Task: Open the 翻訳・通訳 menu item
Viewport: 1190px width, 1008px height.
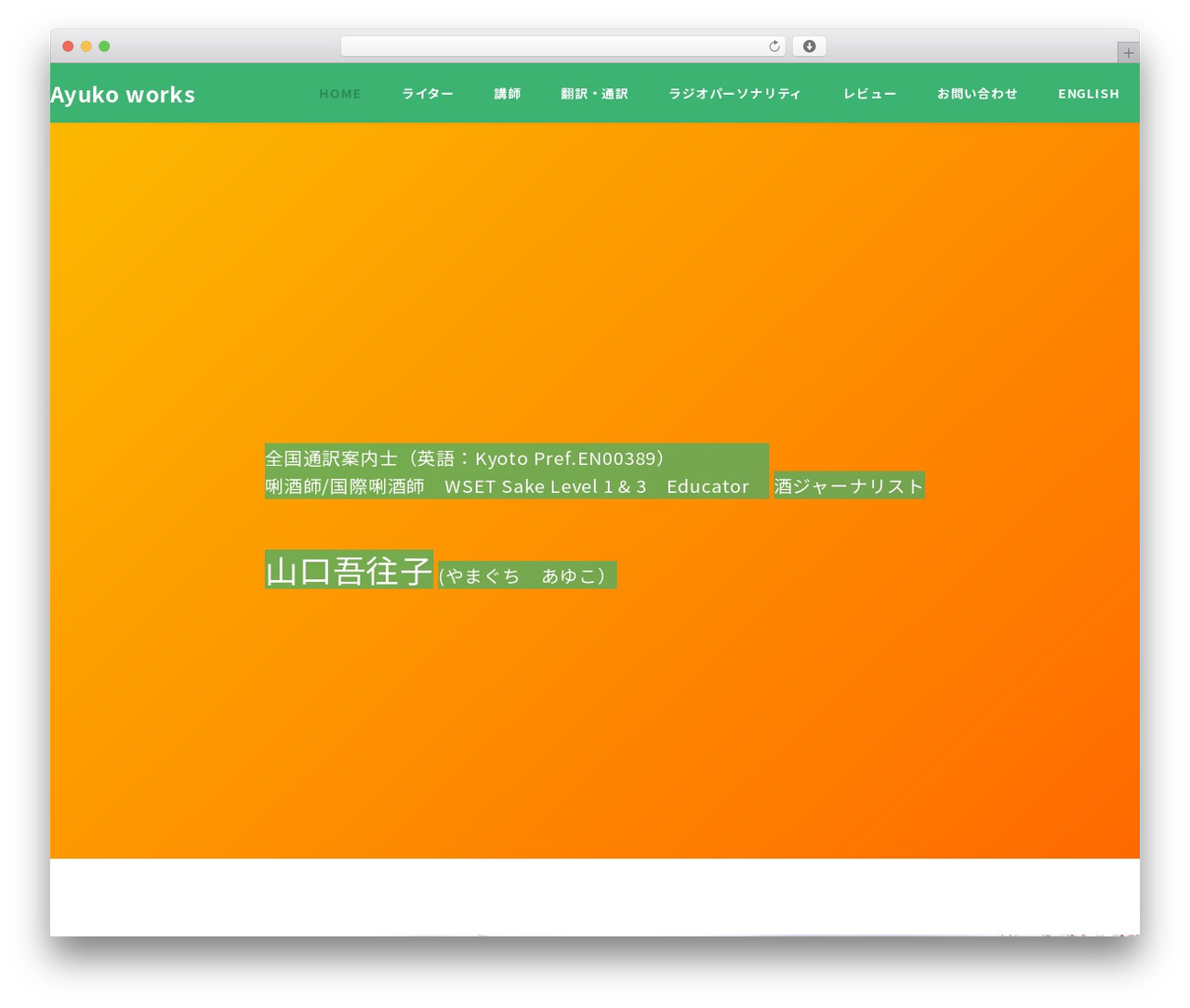Action: [595, 94]
